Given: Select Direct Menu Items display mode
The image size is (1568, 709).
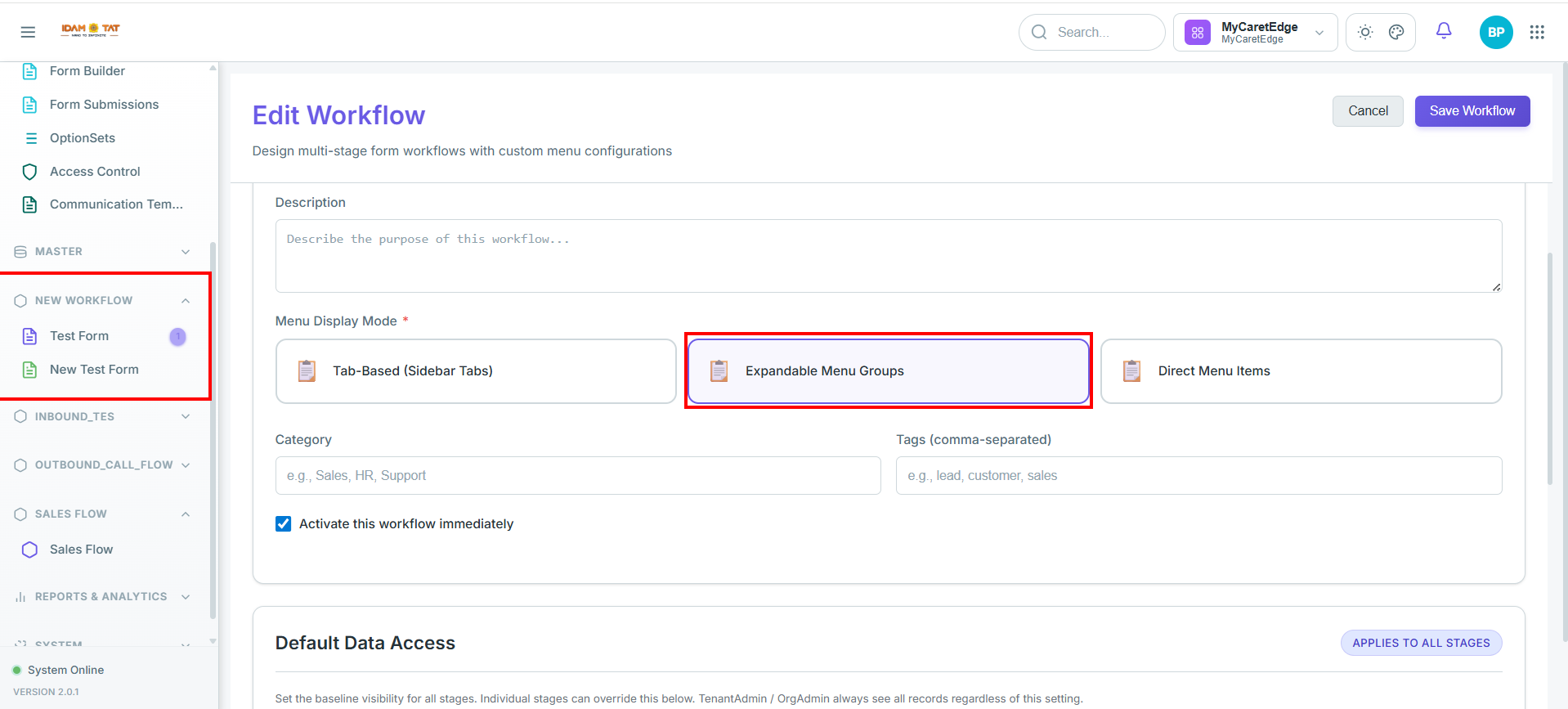Looking at the screenshot, I should tap(1301, 371).
